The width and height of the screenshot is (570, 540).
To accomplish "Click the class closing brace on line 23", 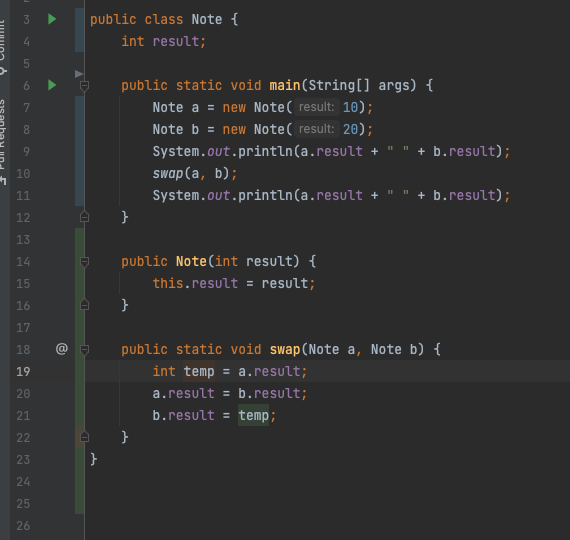I will pos(93,459).
